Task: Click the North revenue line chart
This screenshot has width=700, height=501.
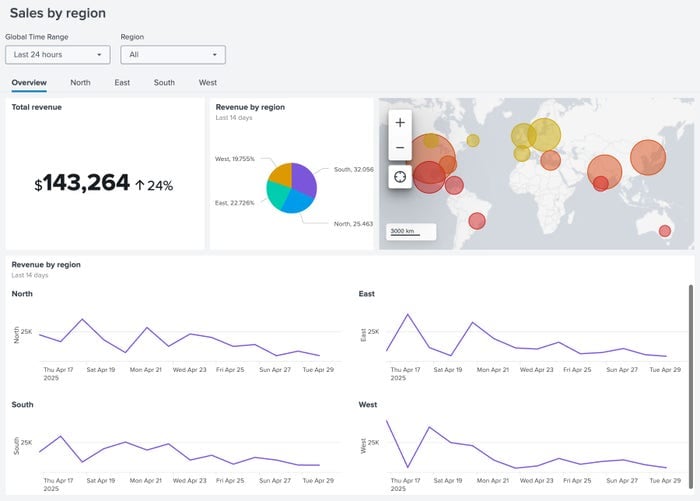Action: pyautogui.click(x=180, y=338)
